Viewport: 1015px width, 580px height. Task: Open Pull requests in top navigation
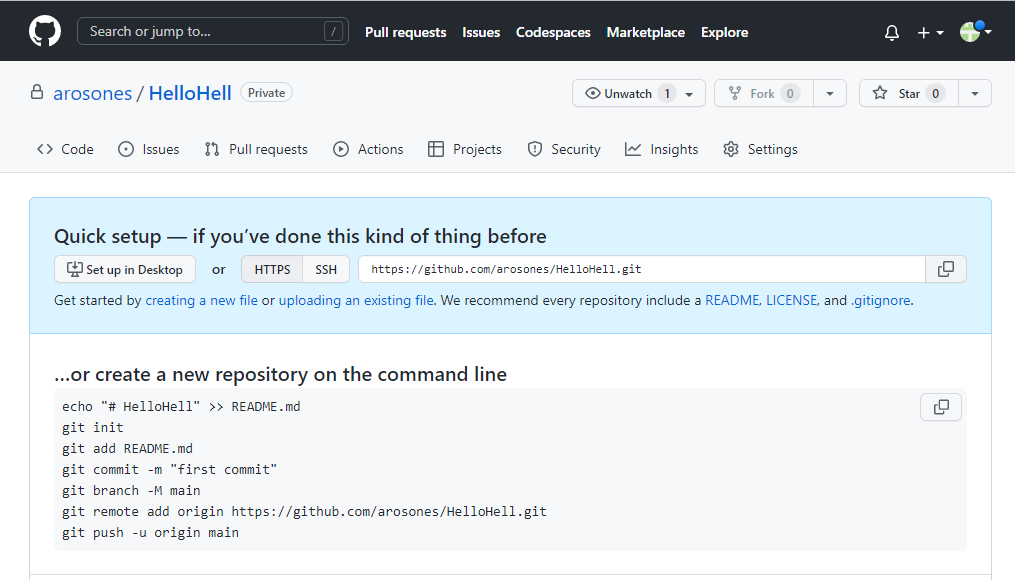(x=405, y=32)
